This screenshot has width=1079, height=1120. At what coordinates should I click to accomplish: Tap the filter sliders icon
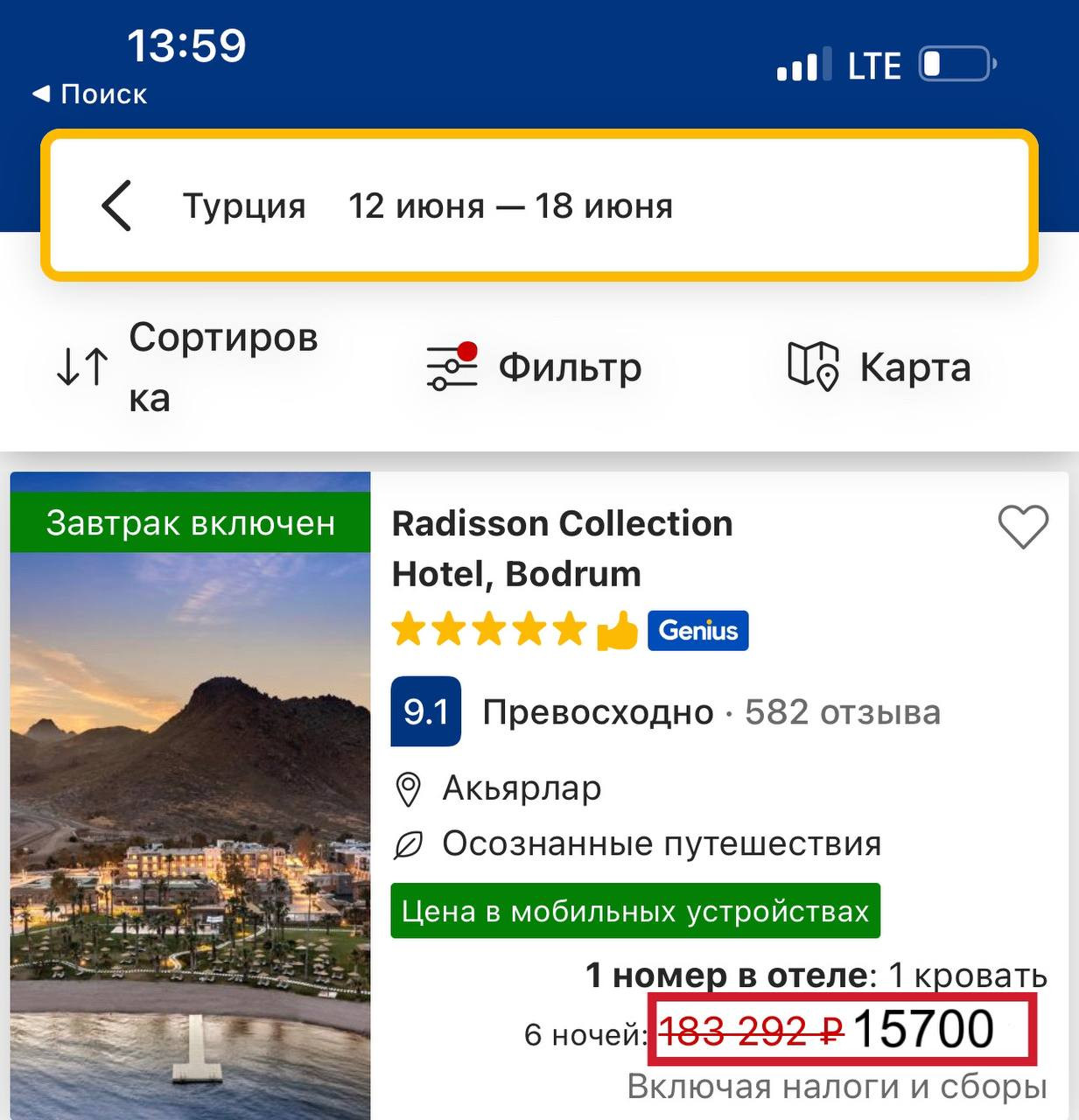[x=452, y=367]
